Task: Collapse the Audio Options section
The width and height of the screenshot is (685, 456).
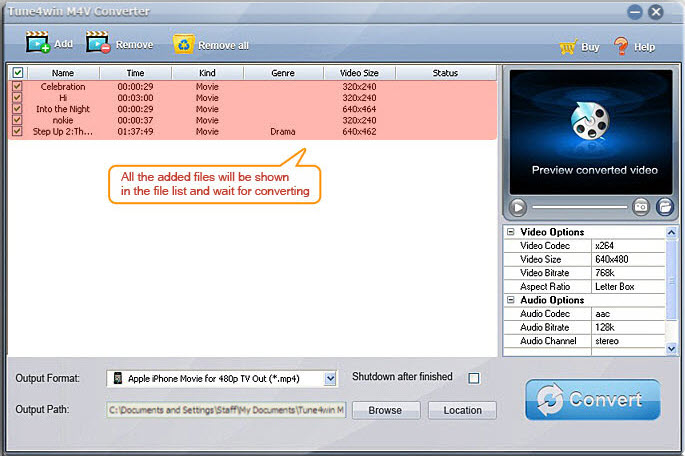Action: [510, 300]
